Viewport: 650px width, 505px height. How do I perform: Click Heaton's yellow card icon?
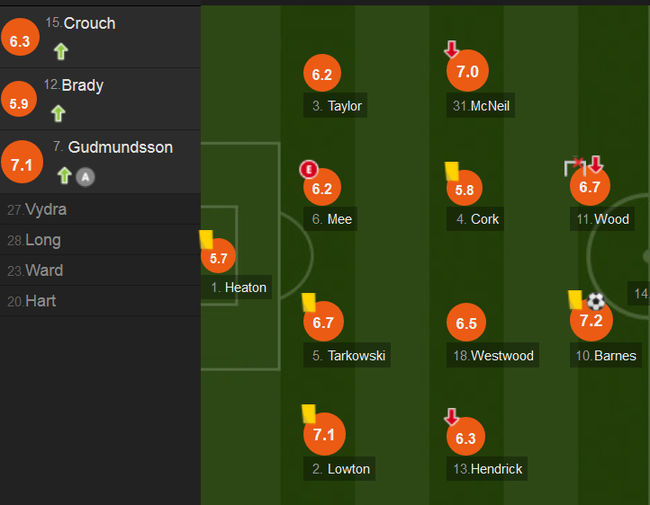coord(207,240)
